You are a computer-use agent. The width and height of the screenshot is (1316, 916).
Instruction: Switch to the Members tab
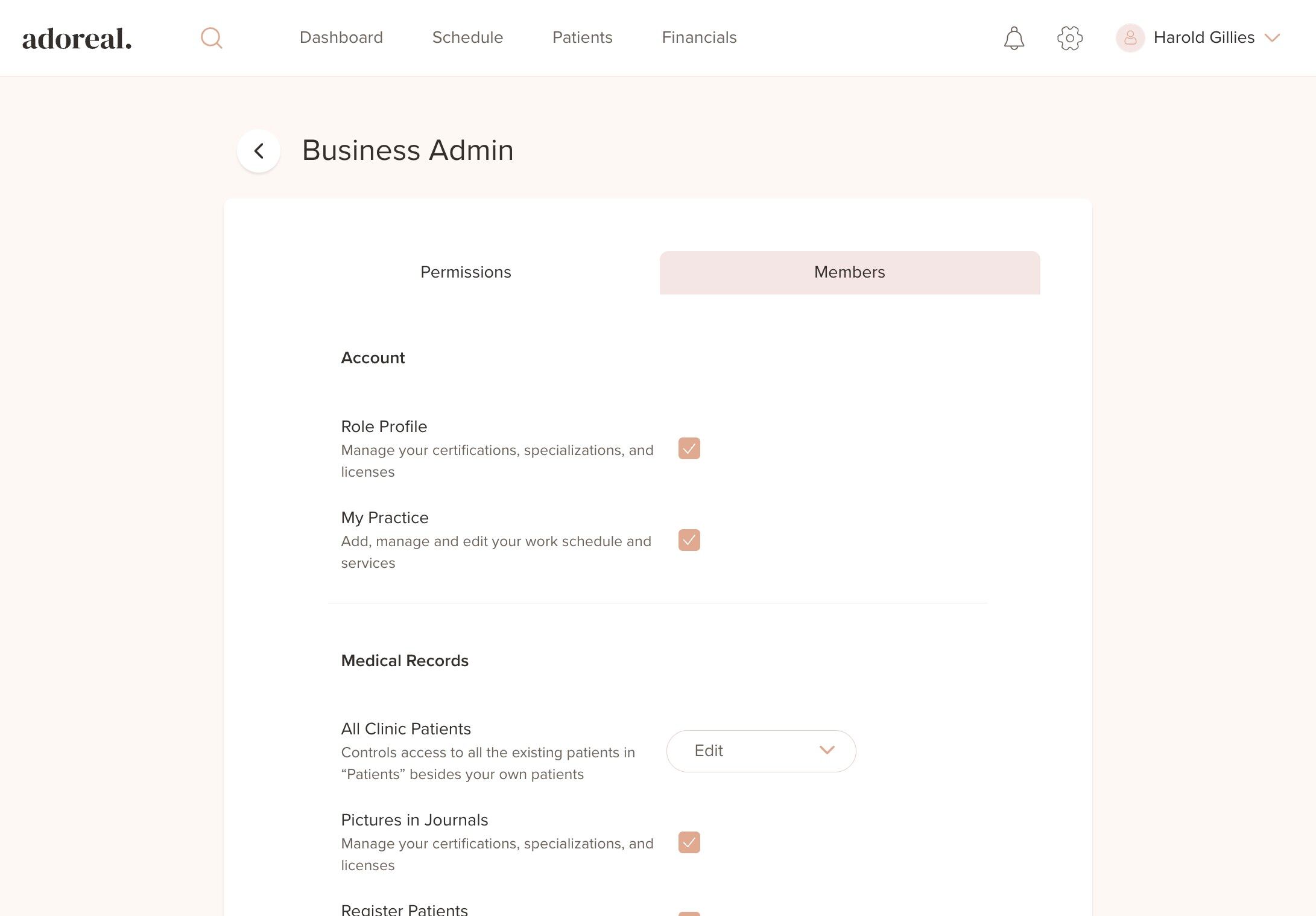pyautogui.click(x=849, y=272)
